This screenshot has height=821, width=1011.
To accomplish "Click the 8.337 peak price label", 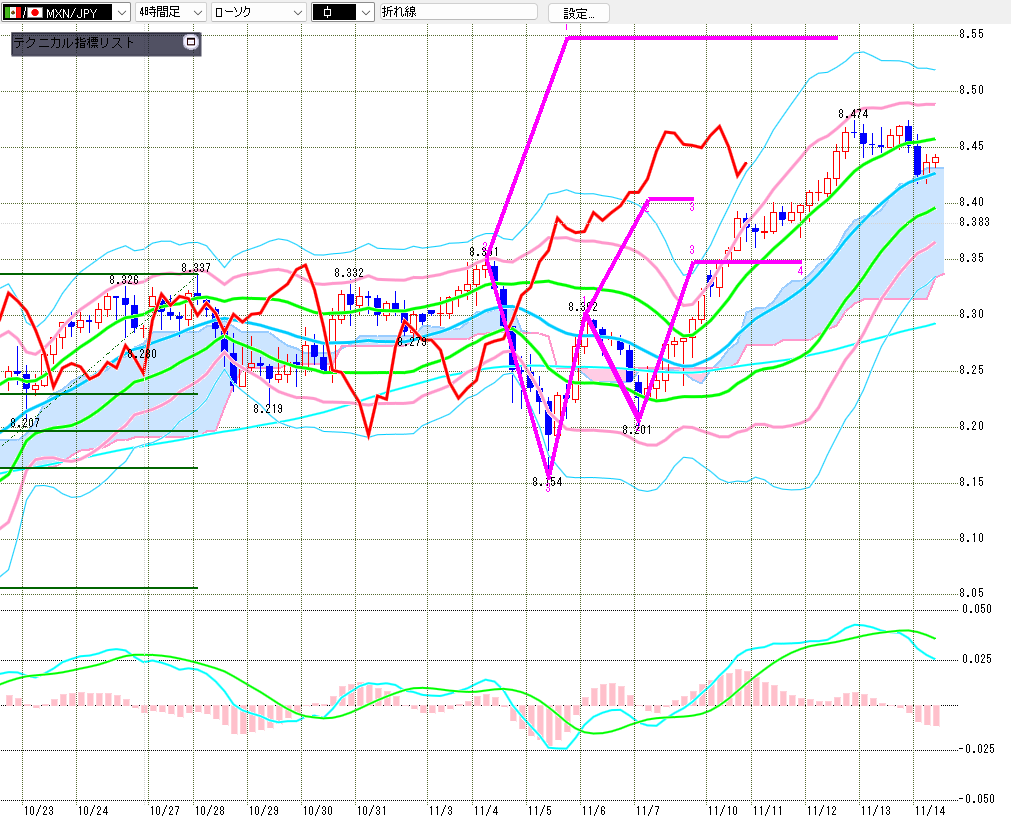I will (196, 267).
